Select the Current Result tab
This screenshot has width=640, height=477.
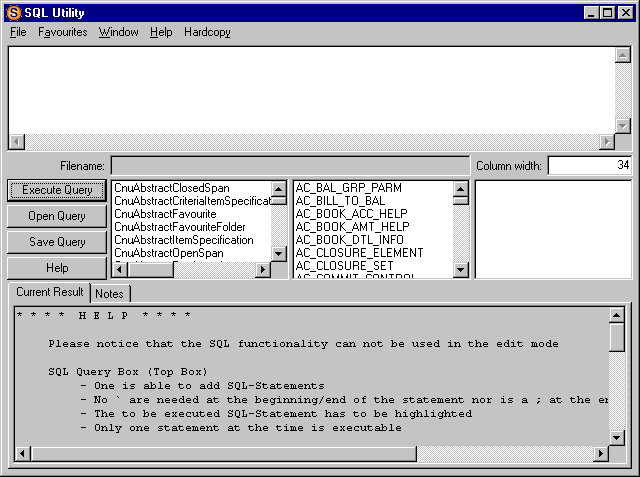(49, 292)
